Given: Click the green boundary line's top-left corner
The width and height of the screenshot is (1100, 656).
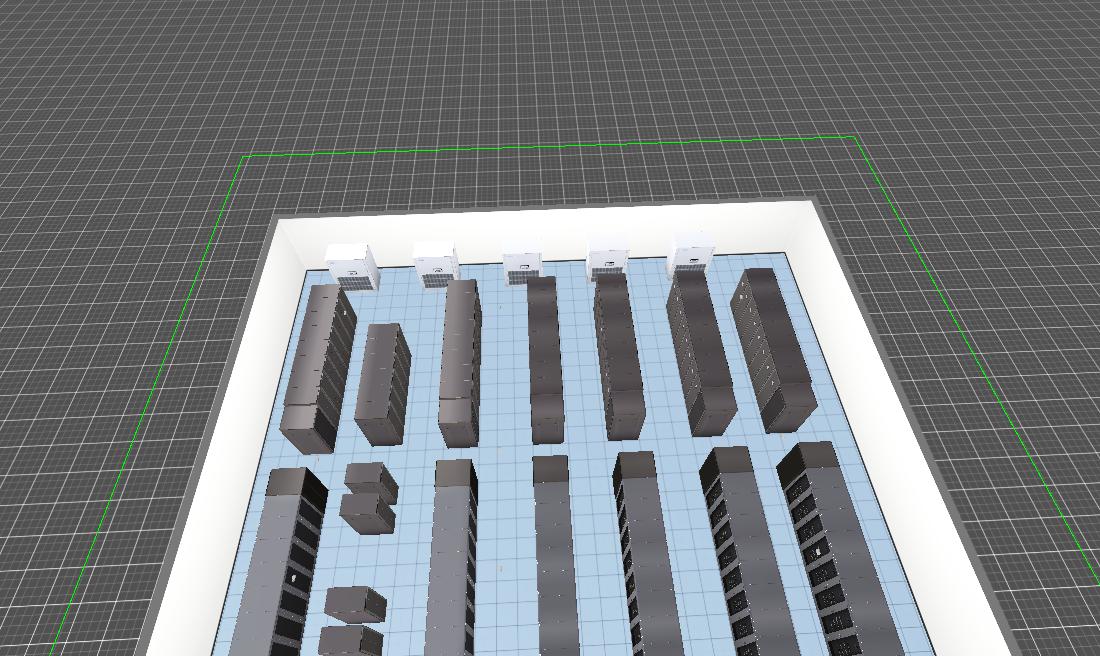Looking at the screenshot, I should click(x=243, y=156).
